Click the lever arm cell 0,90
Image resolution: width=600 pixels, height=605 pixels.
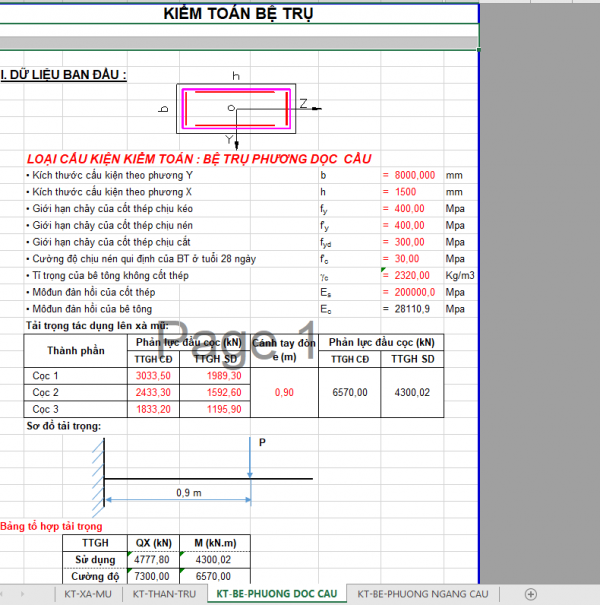(x=283, y=393)
